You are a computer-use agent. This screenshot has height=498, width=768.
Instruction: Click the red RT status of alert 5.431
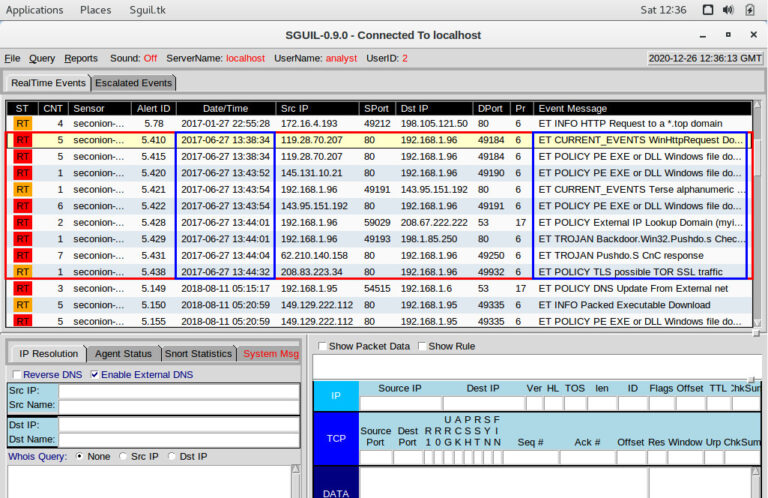23,256
